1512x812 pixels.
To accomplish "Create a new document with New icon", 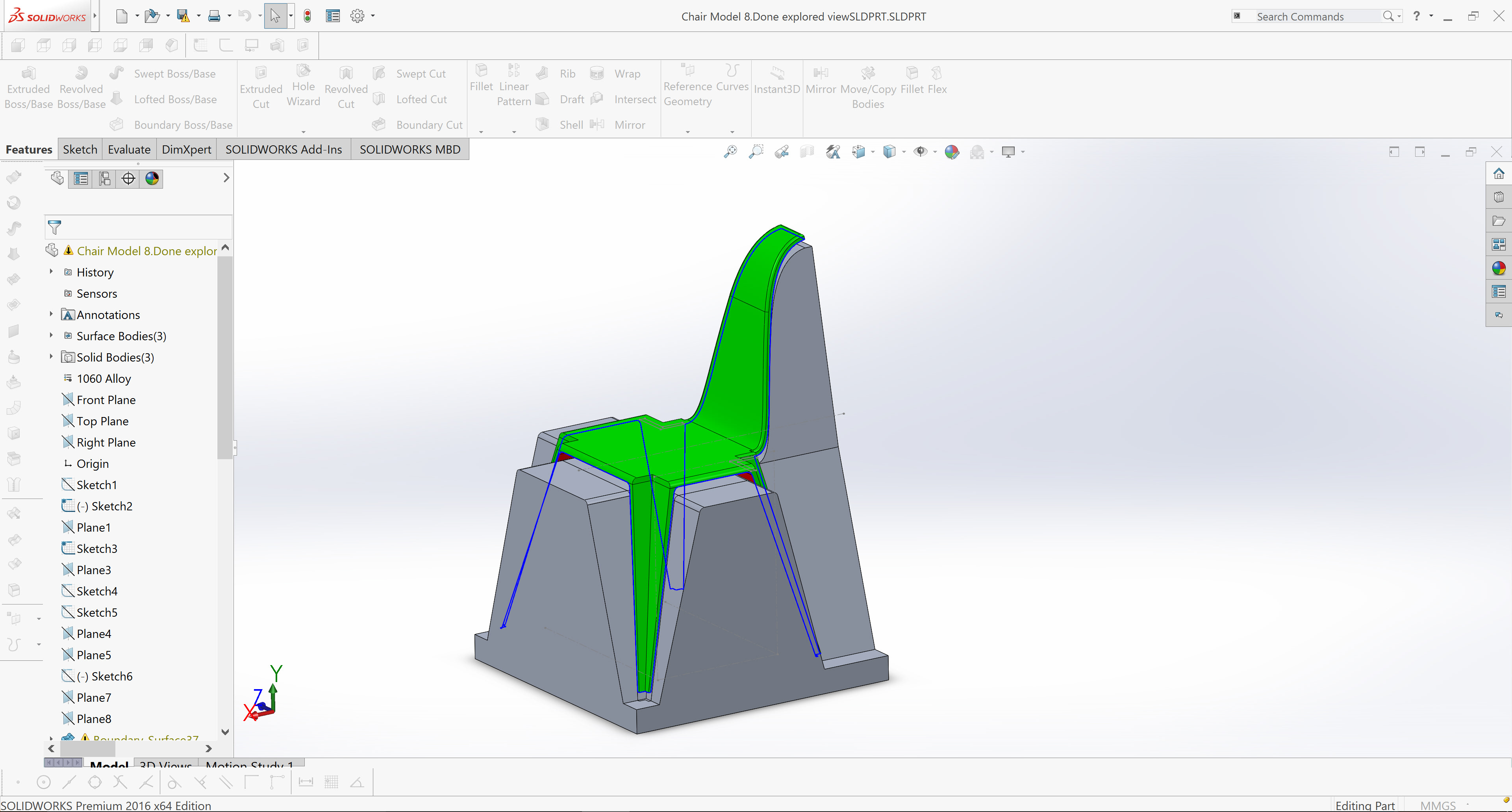I will [x=122, y=16].
